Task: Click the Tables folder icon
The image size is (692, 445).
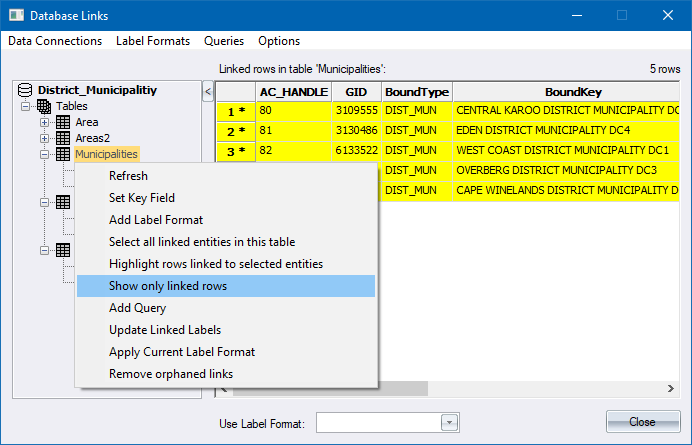Action: [44, 106]
